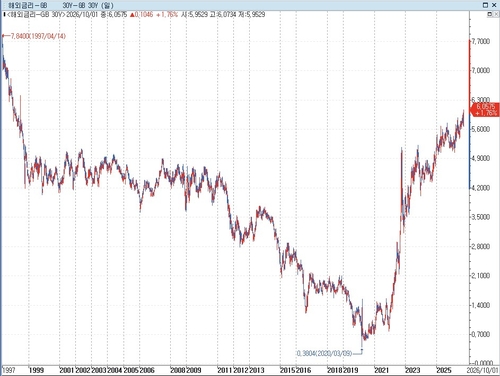Click the 2026/10/01 end date on axis
500x376 pixels.
tap(482, 370)
